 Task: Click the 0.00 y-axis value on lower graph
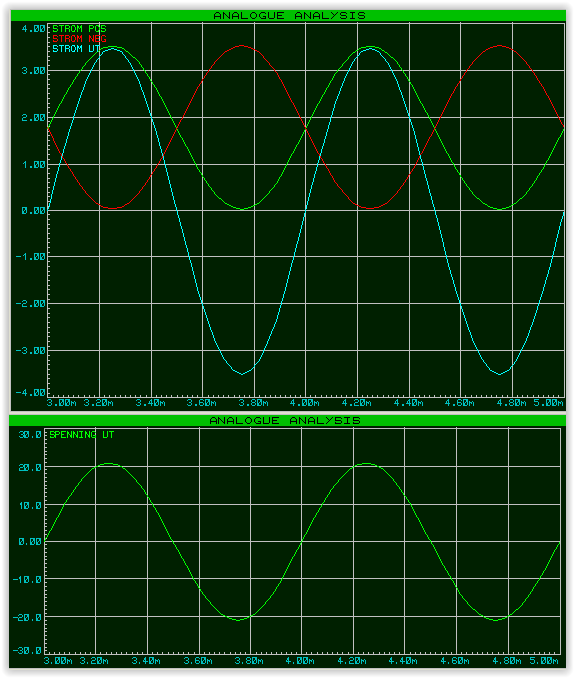[x=30, y=542]
